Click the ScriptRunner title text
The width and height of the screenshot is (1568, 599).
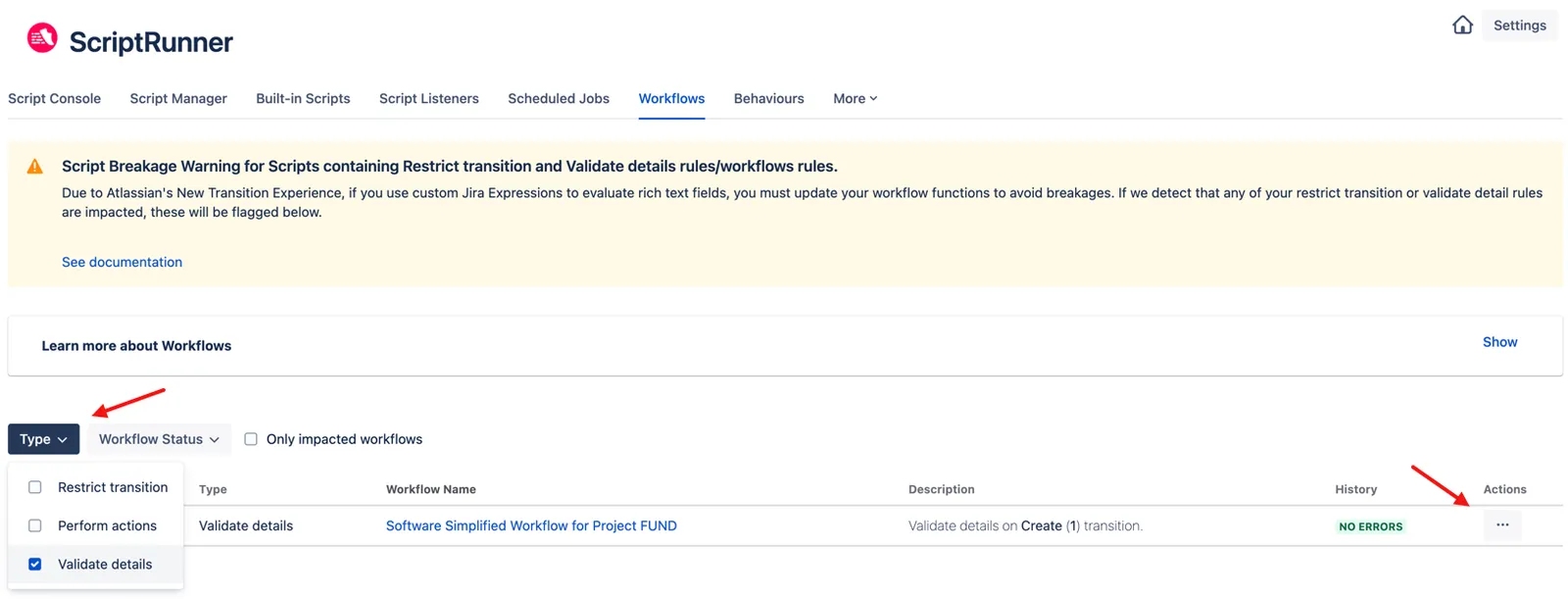coord(151,42)
